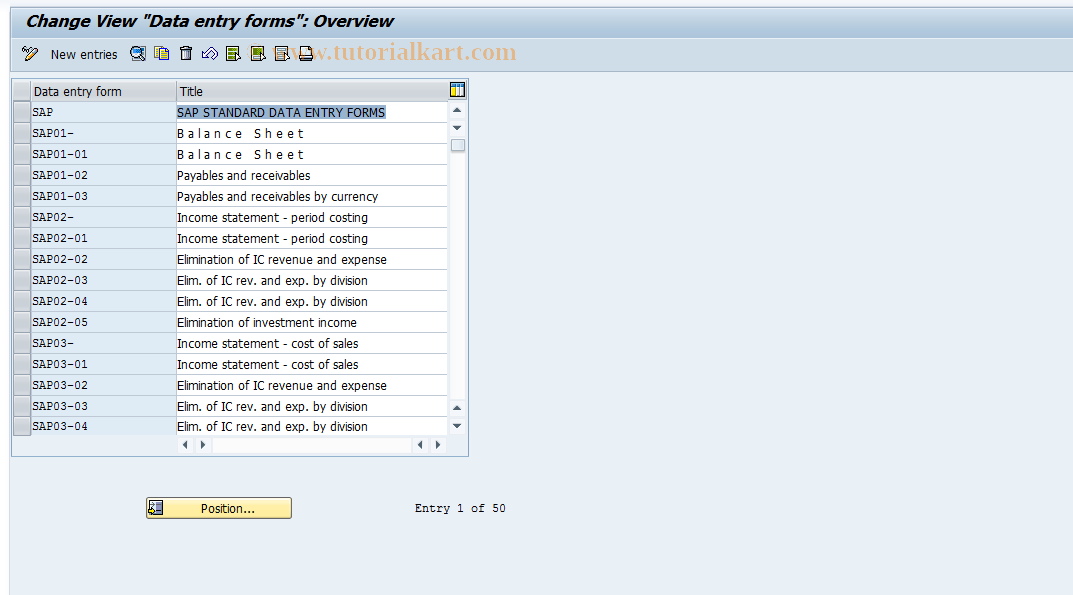Click the bottom scroll-up arrow of the table
Viewport: 1073px width, 595px height.
(x=457, y=408)
